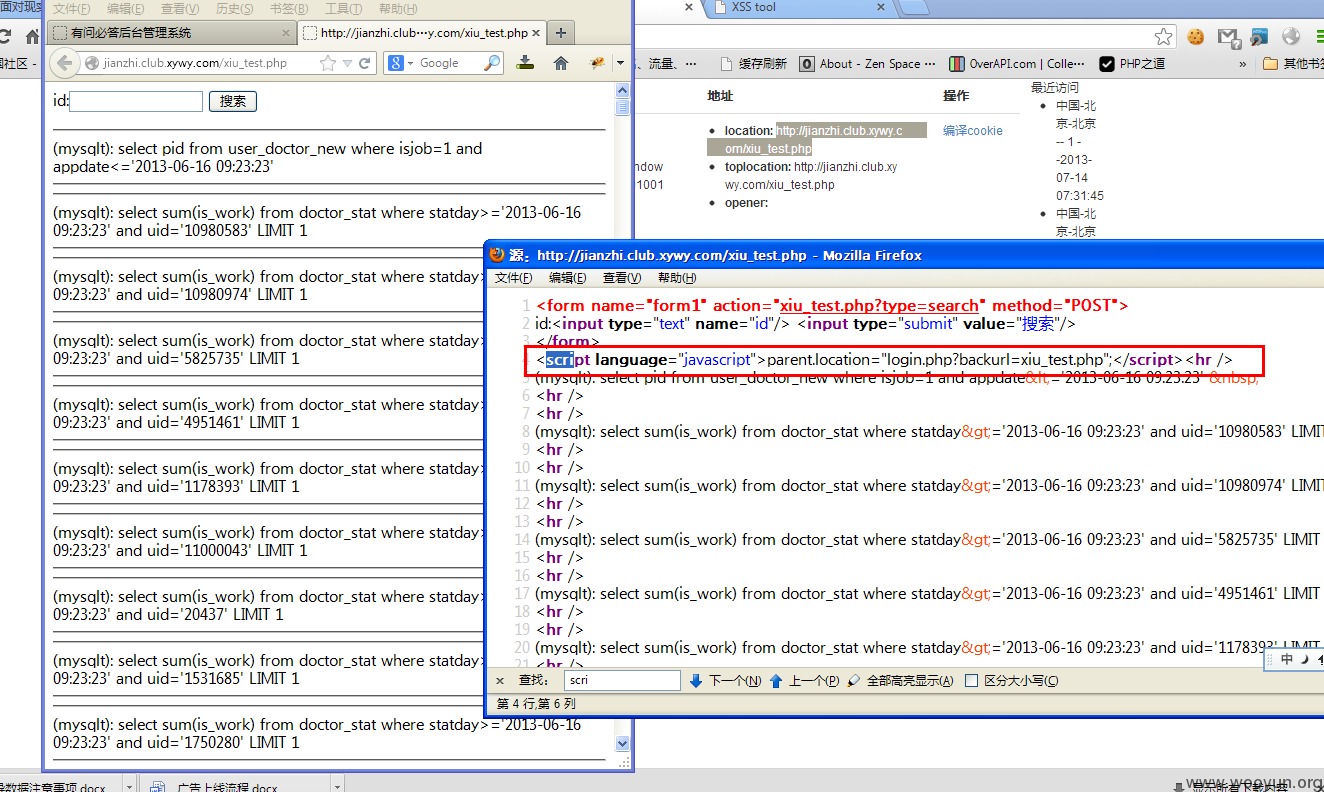
Task: Select the highlighted 'scri' text in the source
Action: pyautogui.click(x=559, y=360)
